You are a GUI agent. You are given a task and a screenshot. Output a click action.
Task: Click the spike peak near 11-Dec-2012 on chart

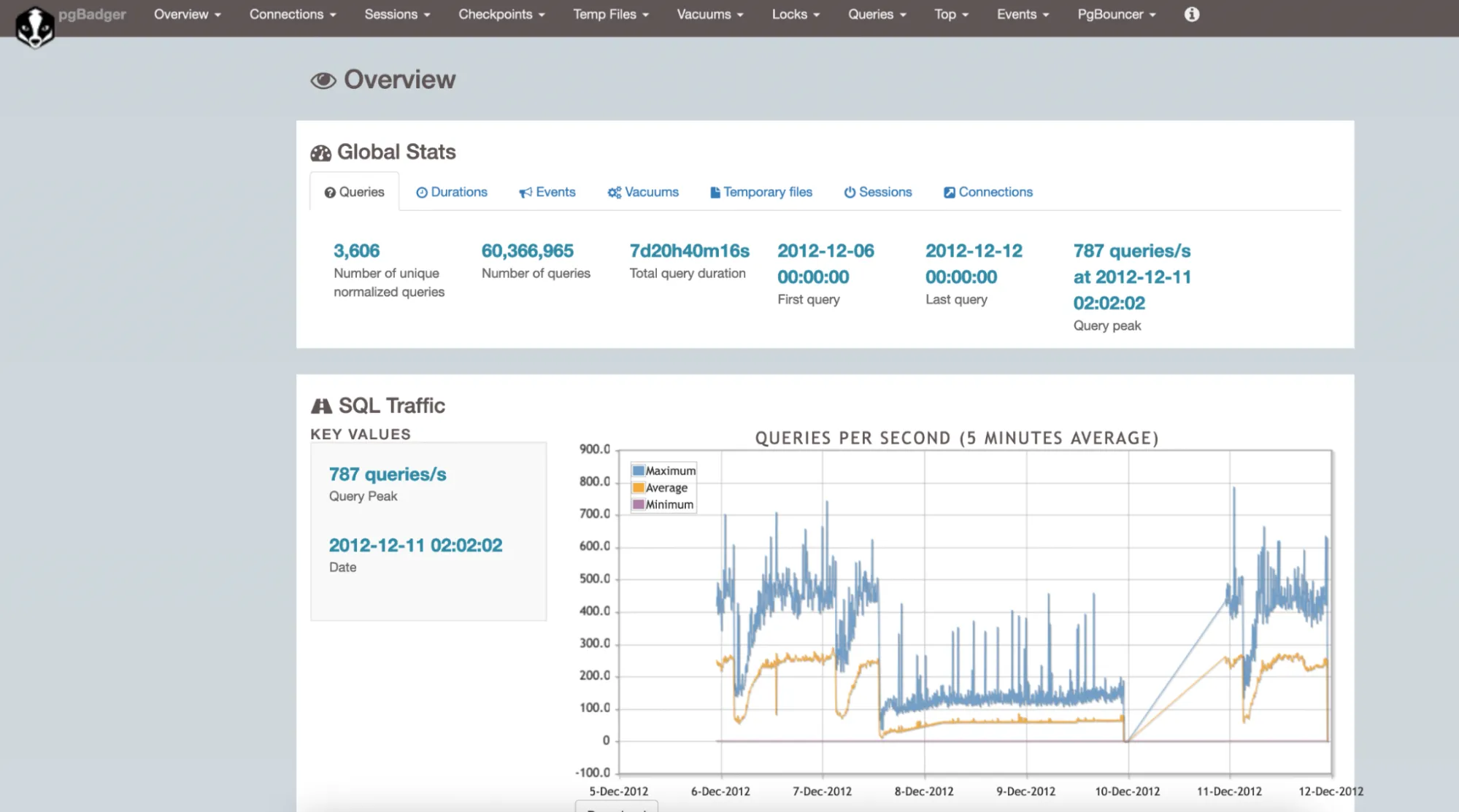[1233, 489]
